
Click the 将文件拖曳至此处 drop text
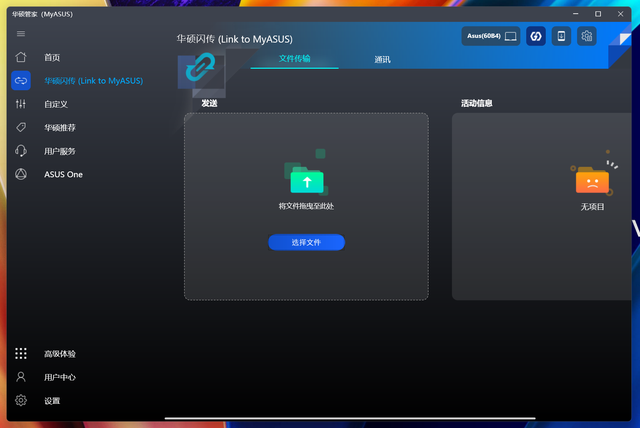(306, 206)
